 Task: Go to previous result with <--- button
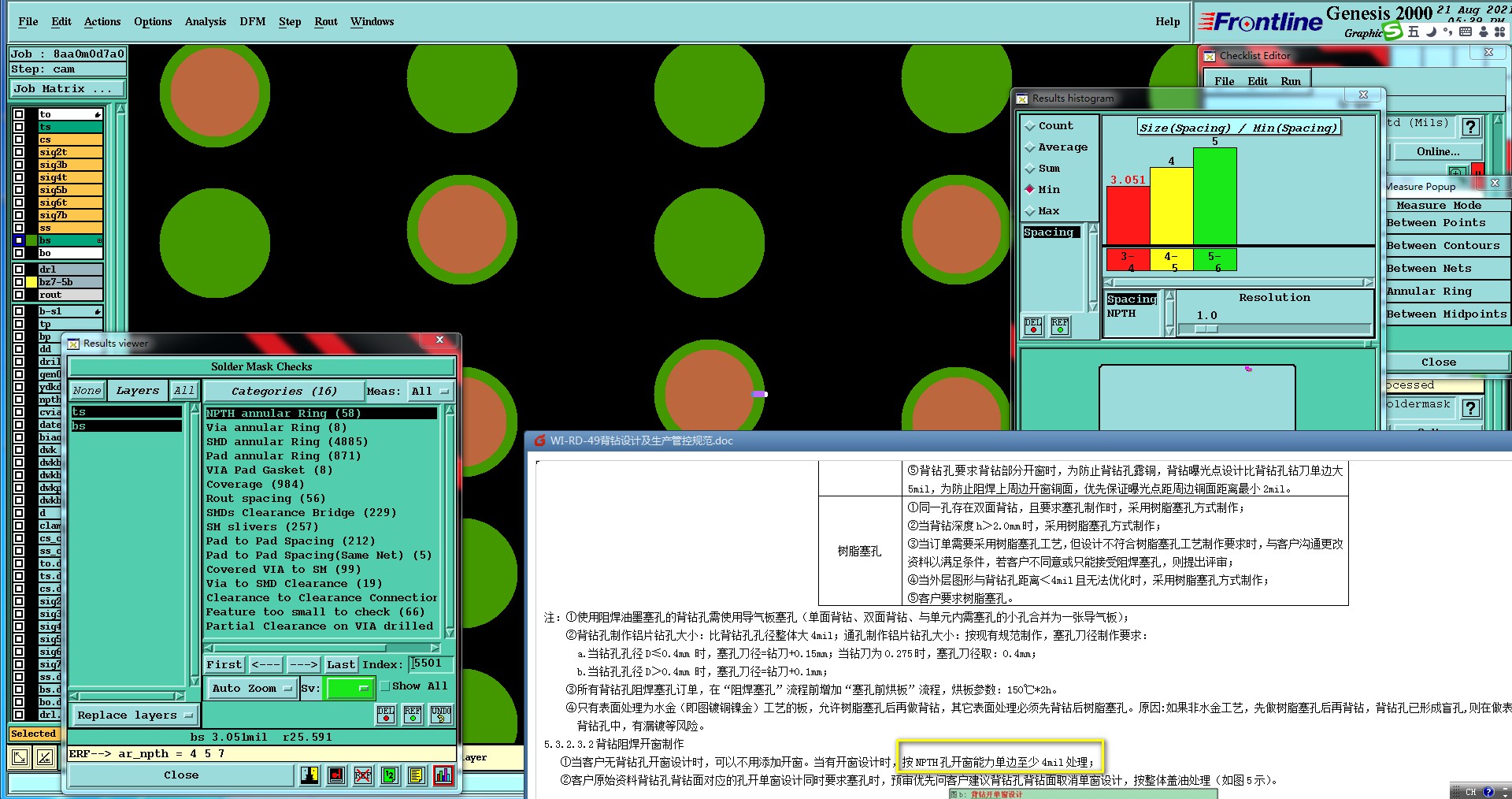pos(265,665)
